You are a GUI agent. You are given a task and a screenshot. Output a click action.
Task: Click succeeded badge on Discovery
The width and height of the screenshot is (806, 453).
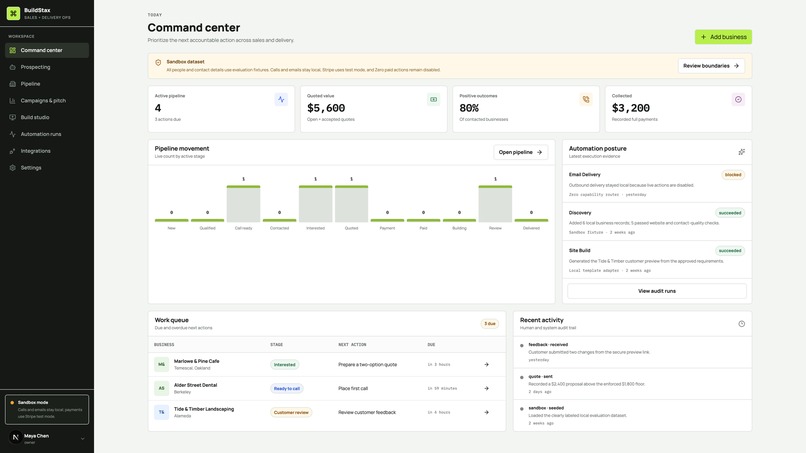coord(730,213)
